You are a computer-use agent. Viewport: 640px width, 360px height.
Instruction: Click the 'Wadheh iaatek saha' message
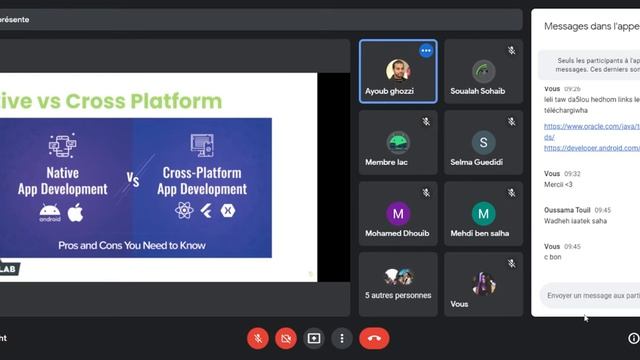(576, 221)
